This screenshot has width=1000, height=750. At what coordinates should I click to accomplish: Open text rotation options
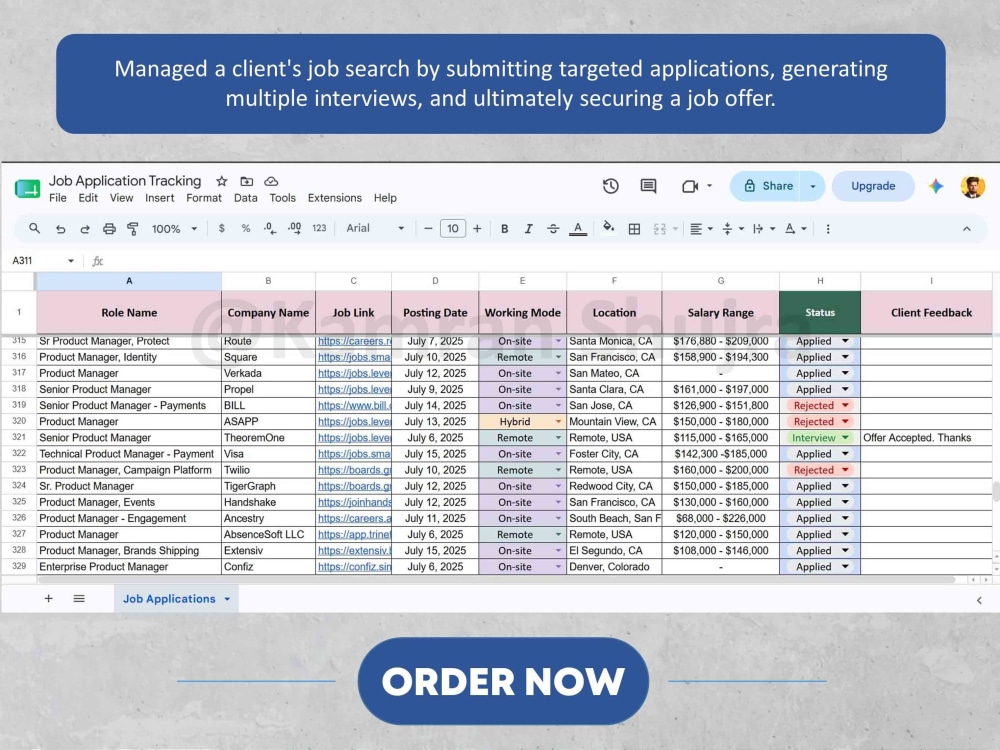pyautogui.click(x=795, y=228)
